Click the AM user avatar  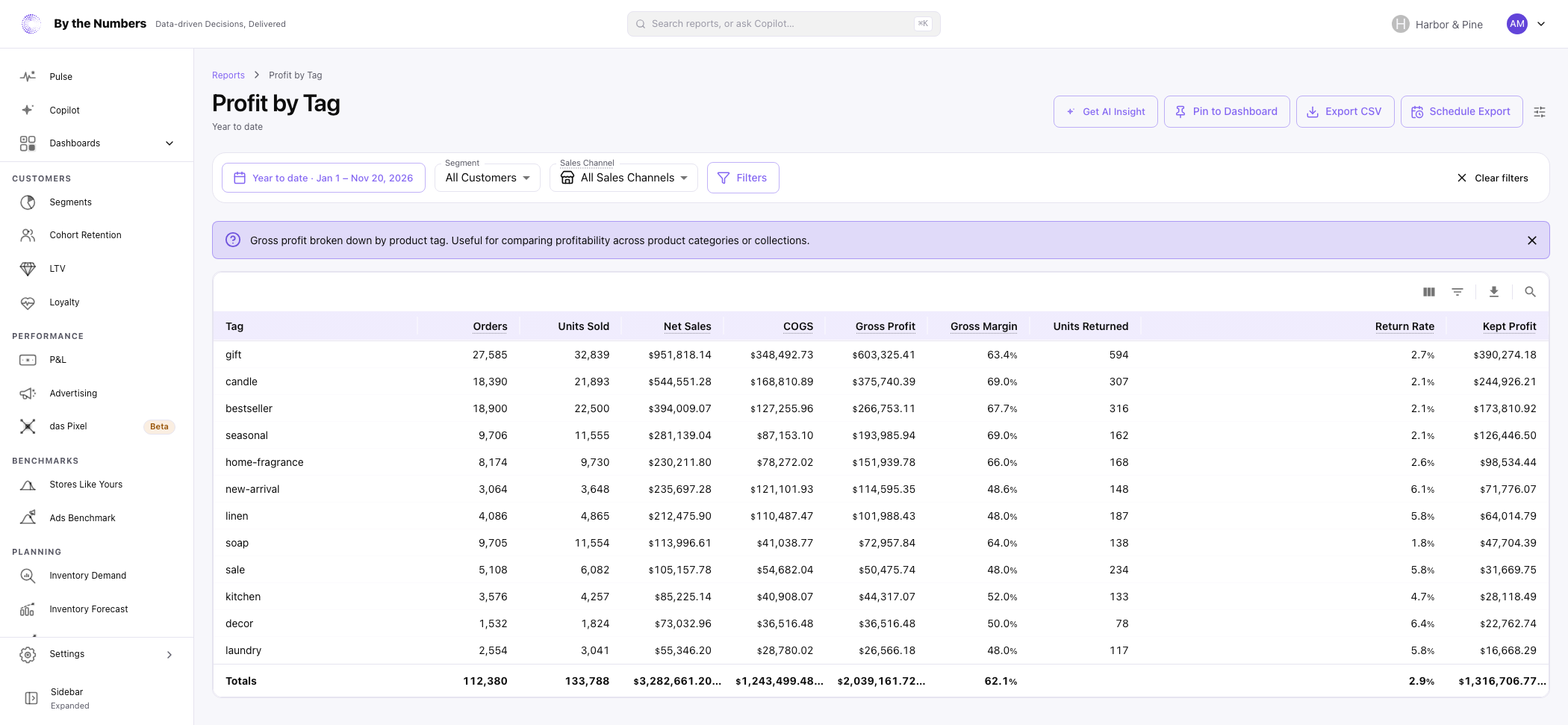1517,24
